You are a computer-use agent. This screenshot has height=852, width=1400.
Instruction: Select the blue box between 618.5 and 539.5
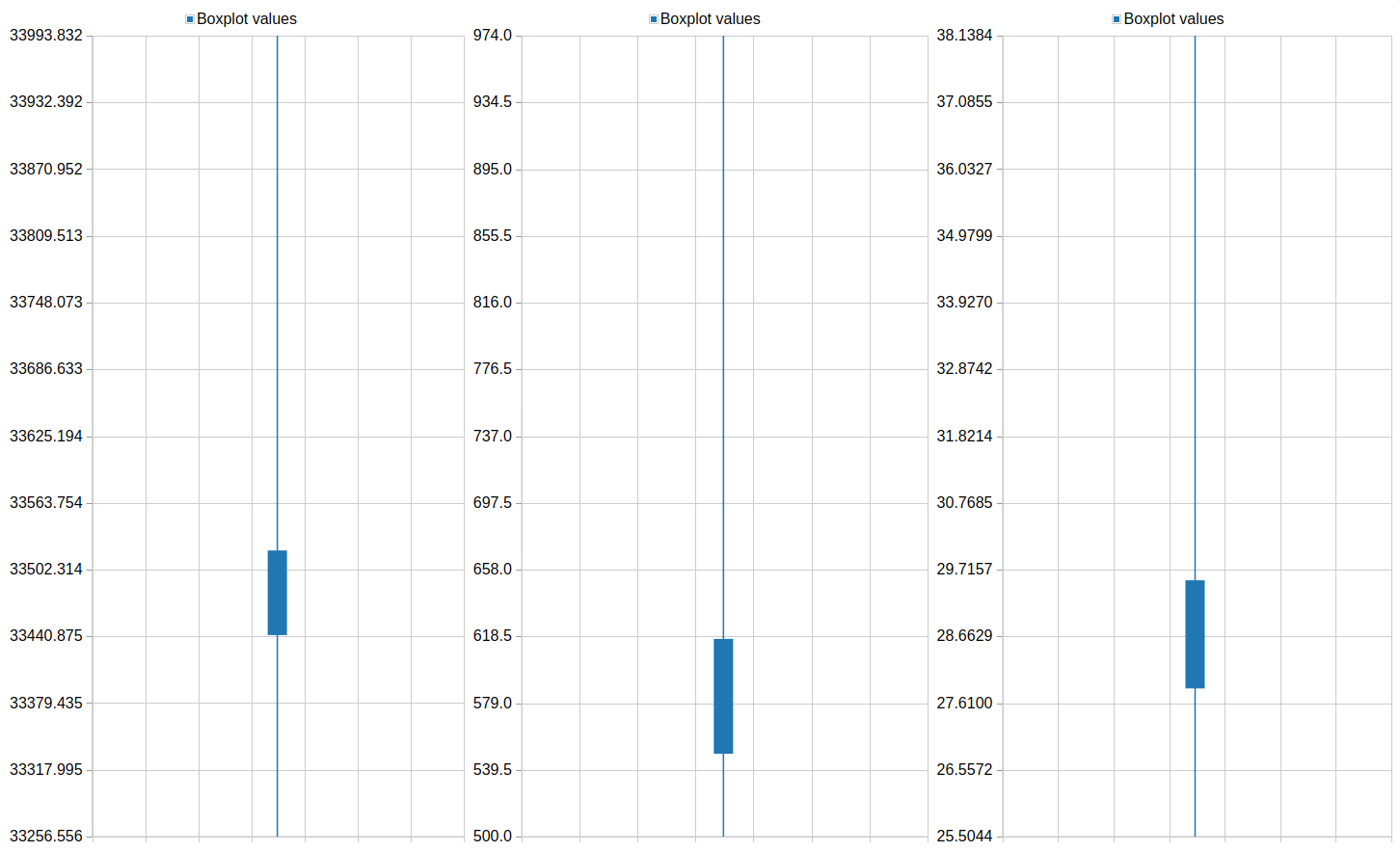[723, 696]
